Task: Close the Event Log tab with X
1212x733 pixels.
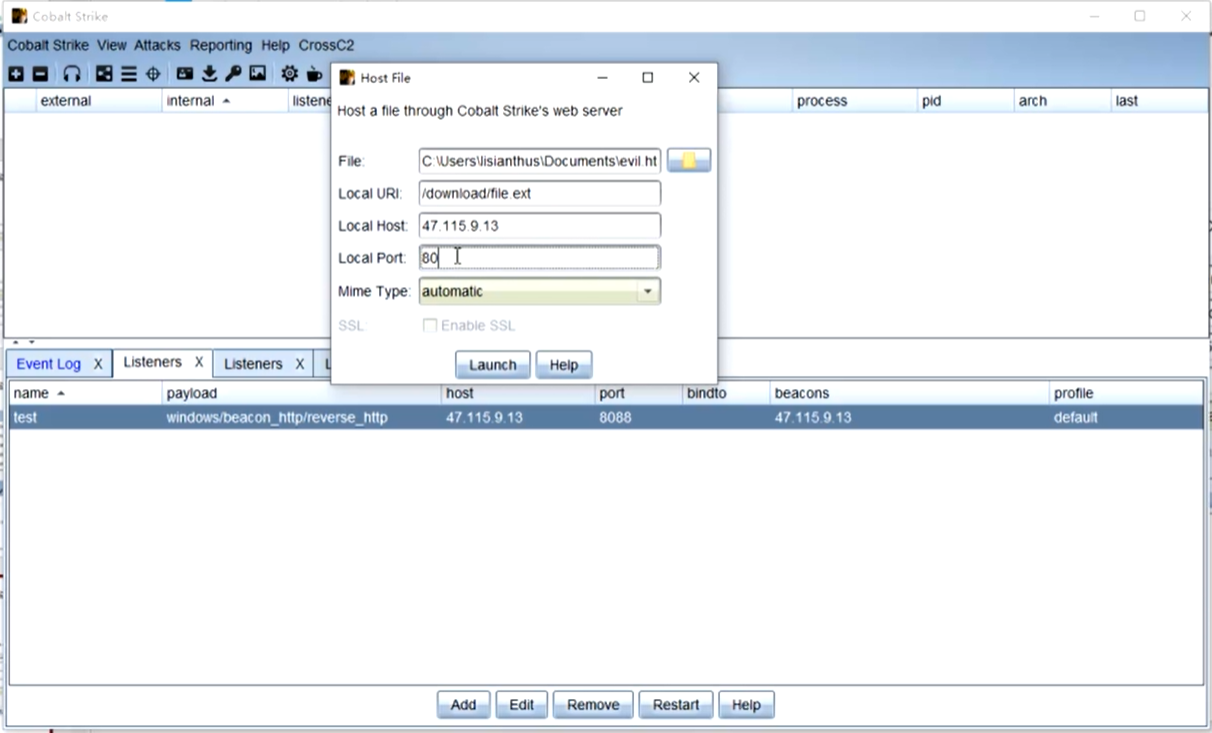Action: click(x=98, y=364)
